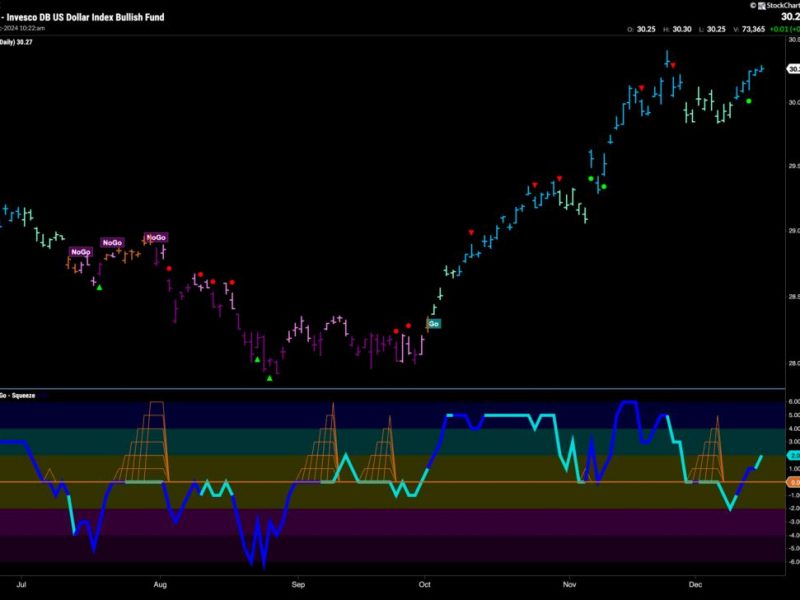Click the 10:22am timestamp under the title
Image resolution: width=800 pixels, height=600 pixels.
point(33,28)
